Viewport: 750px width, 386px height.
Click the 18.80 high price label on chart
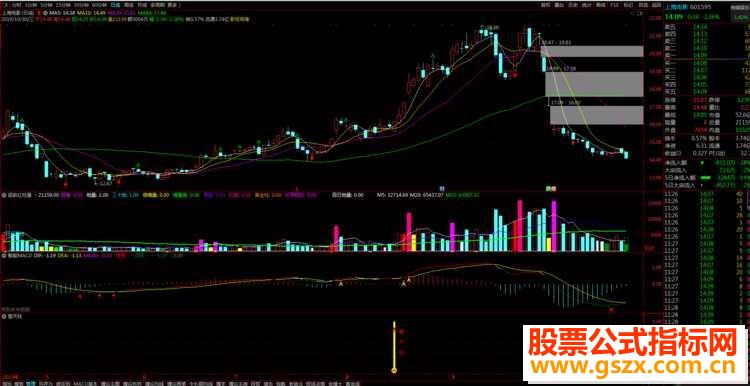493,28
